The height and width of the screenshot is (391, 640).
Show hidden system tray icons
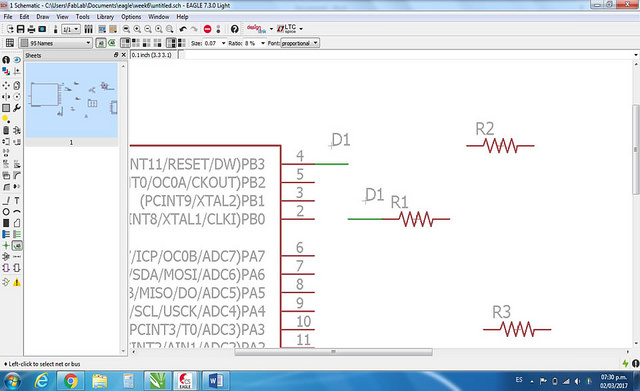pos(532,381)
